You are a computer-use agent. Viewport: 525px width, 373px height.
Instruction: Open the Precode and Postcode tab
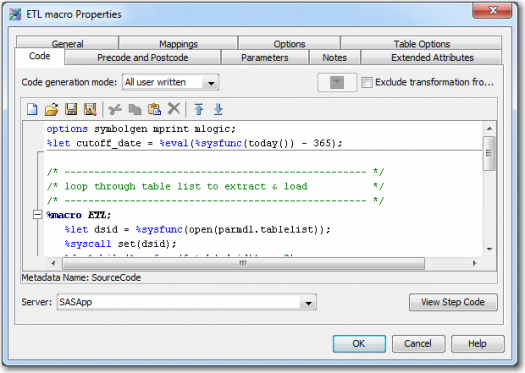pos(143,58)
